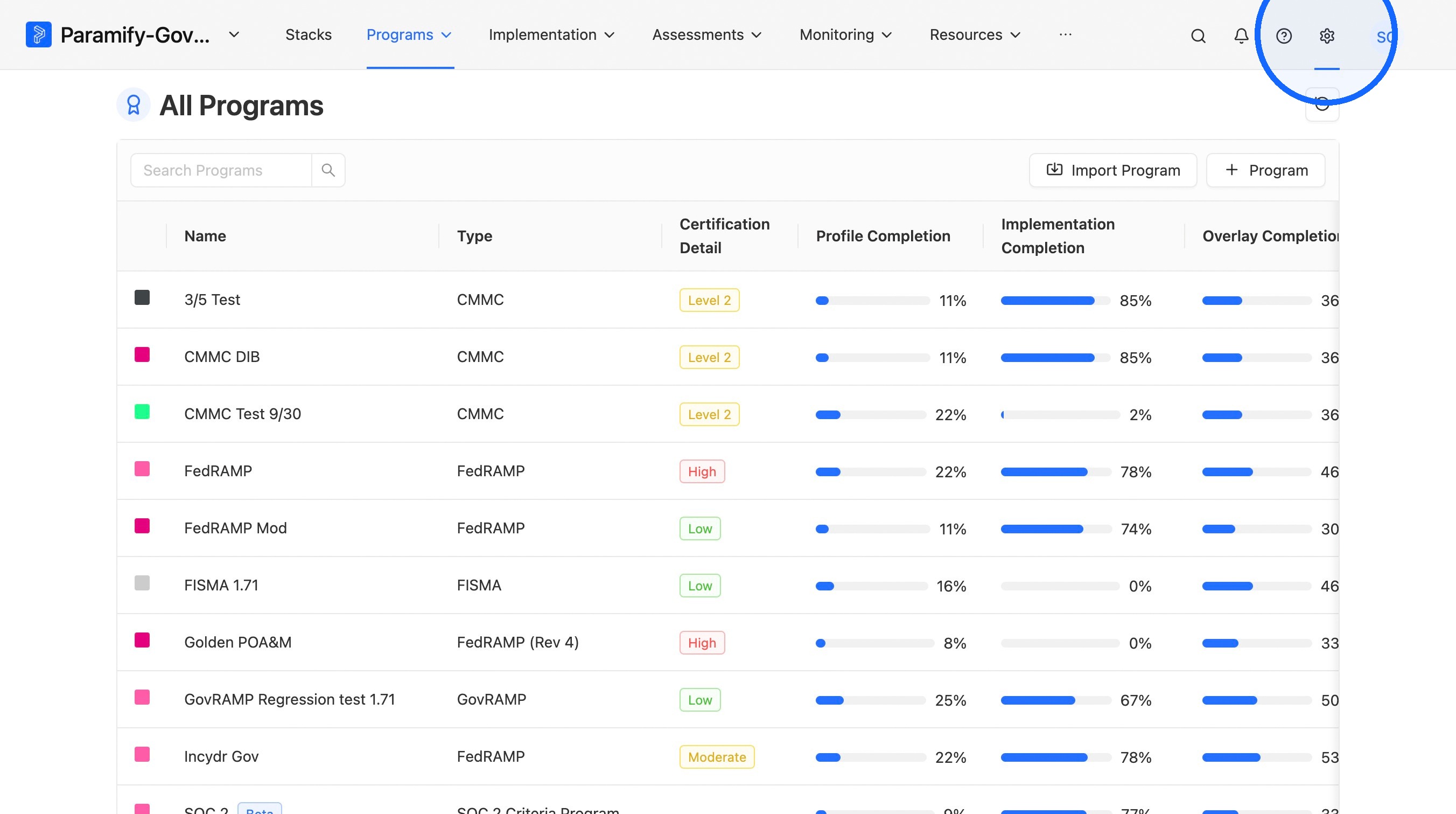Viewport: 1456px width, 814px height.
Task: Click the 25% profile bar for GovRAMP Regression
Action: pos(871,700)
